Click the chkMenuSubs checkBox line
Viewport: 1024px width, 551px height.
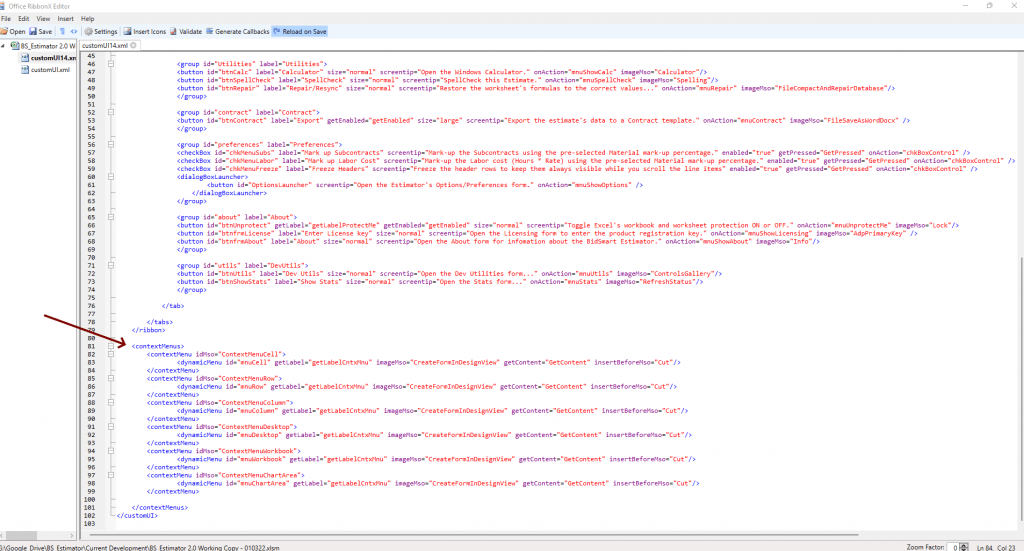[573, 153]
